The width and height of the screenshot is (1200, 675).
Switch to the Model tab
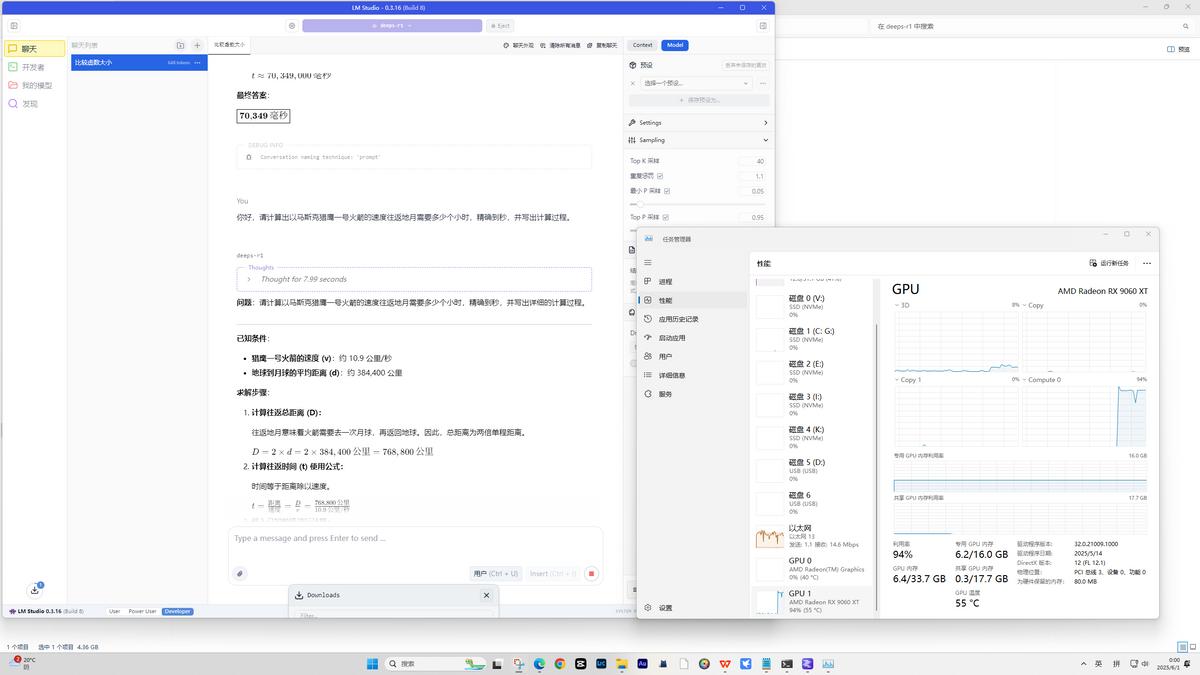coord(675,45)
